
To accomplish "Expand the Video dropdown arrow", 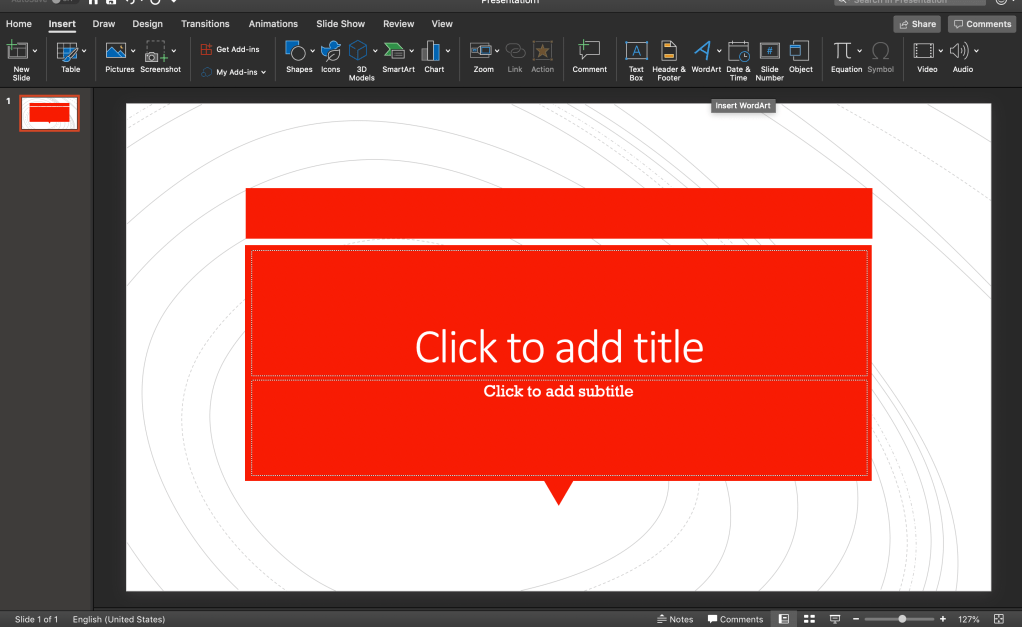I will pos(940,51).
